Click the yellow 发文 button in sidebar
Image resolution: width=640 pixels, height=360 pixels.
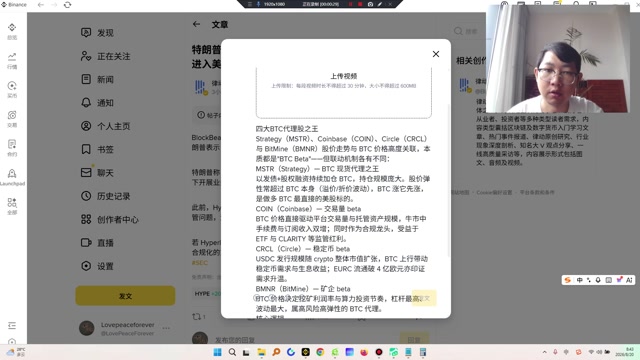tap(125, 296)
